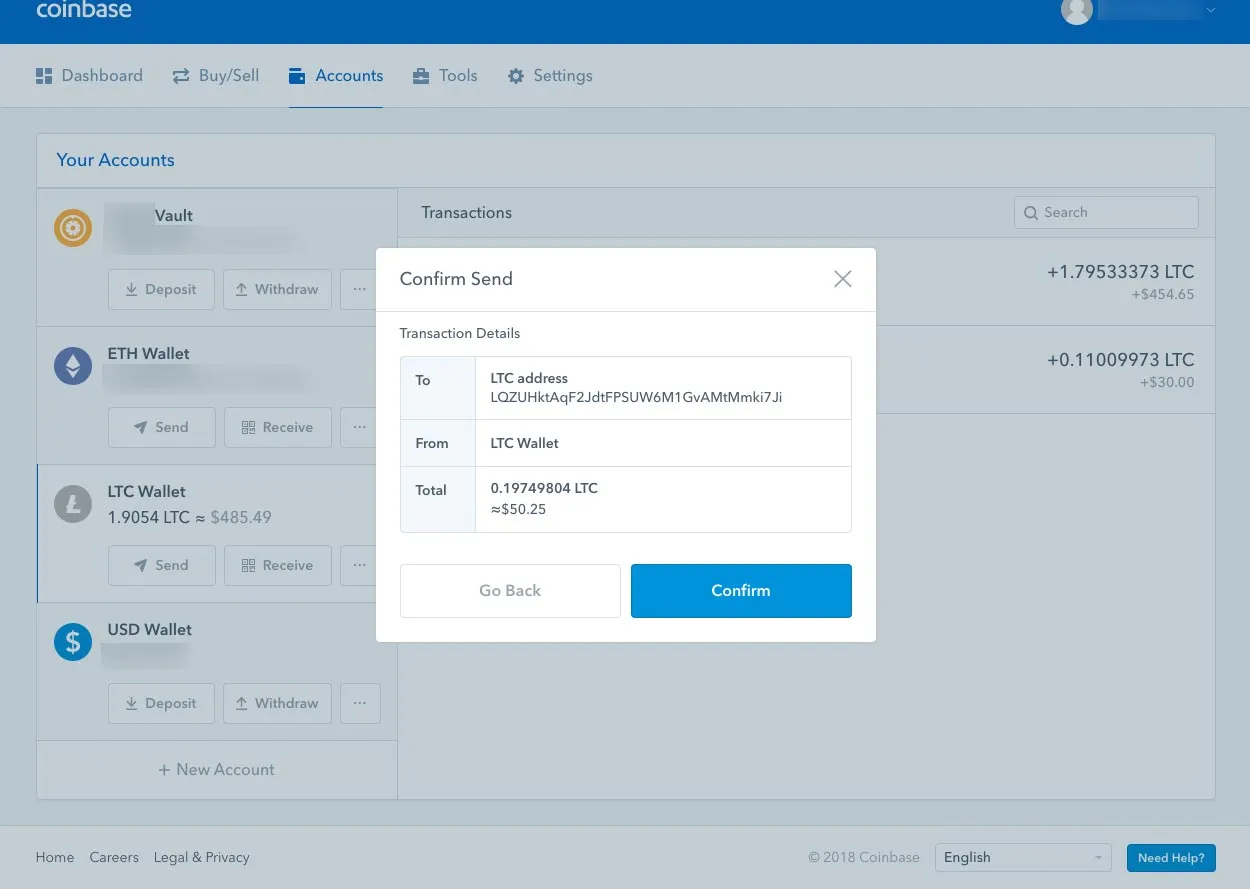
Task: Click the USD Wallet dollar icon
Action: click(x=73, y=643)
